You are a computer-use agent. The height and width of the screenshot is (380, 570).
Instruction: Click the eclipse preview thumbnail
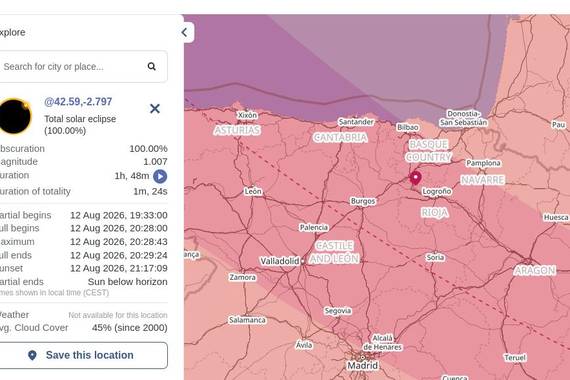point(15,116)
